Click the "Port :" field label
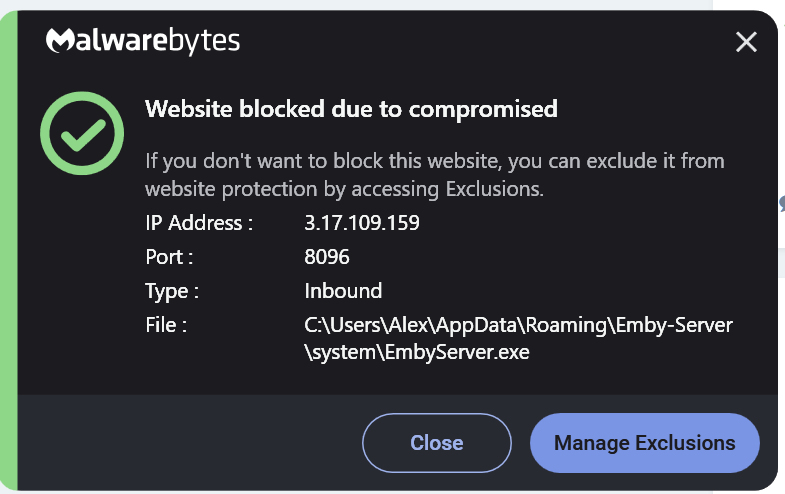785x494 pixels. (169, 257)
